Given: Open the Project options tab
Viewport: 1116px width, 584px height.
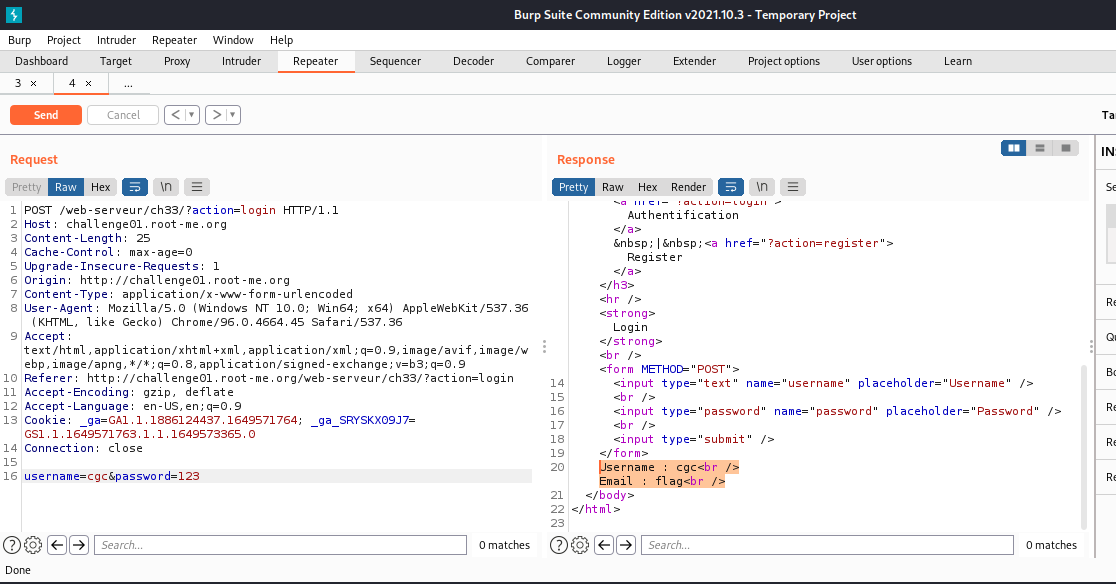Looking at the screenshot, I should pos(784,61).
